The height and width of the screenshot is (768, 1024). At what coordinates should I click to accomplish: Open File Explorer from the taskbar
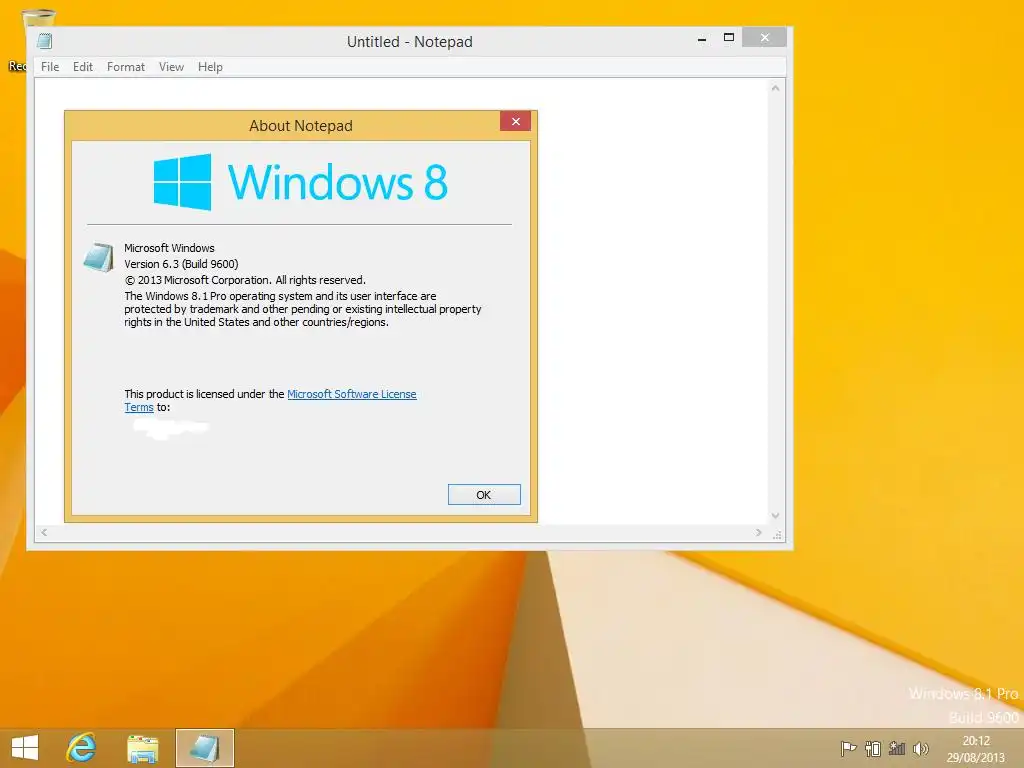tap(142, 748)
